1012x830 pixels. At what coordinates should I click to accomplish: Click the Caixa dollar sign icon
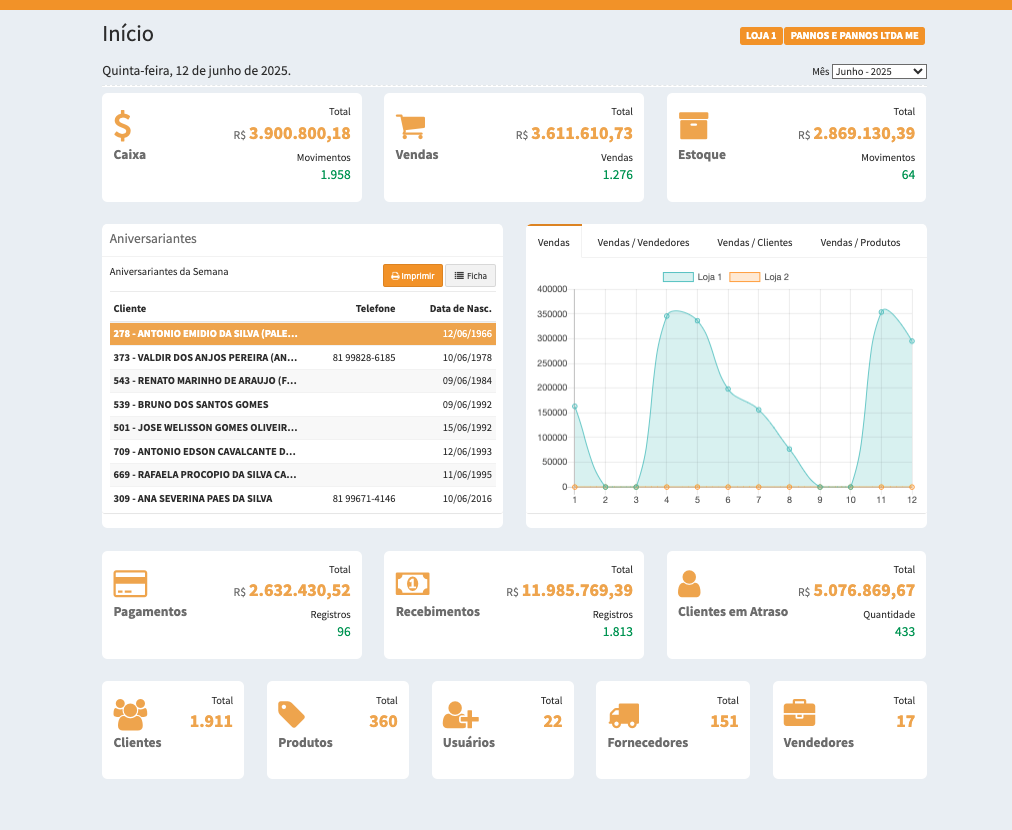point(122,126)
